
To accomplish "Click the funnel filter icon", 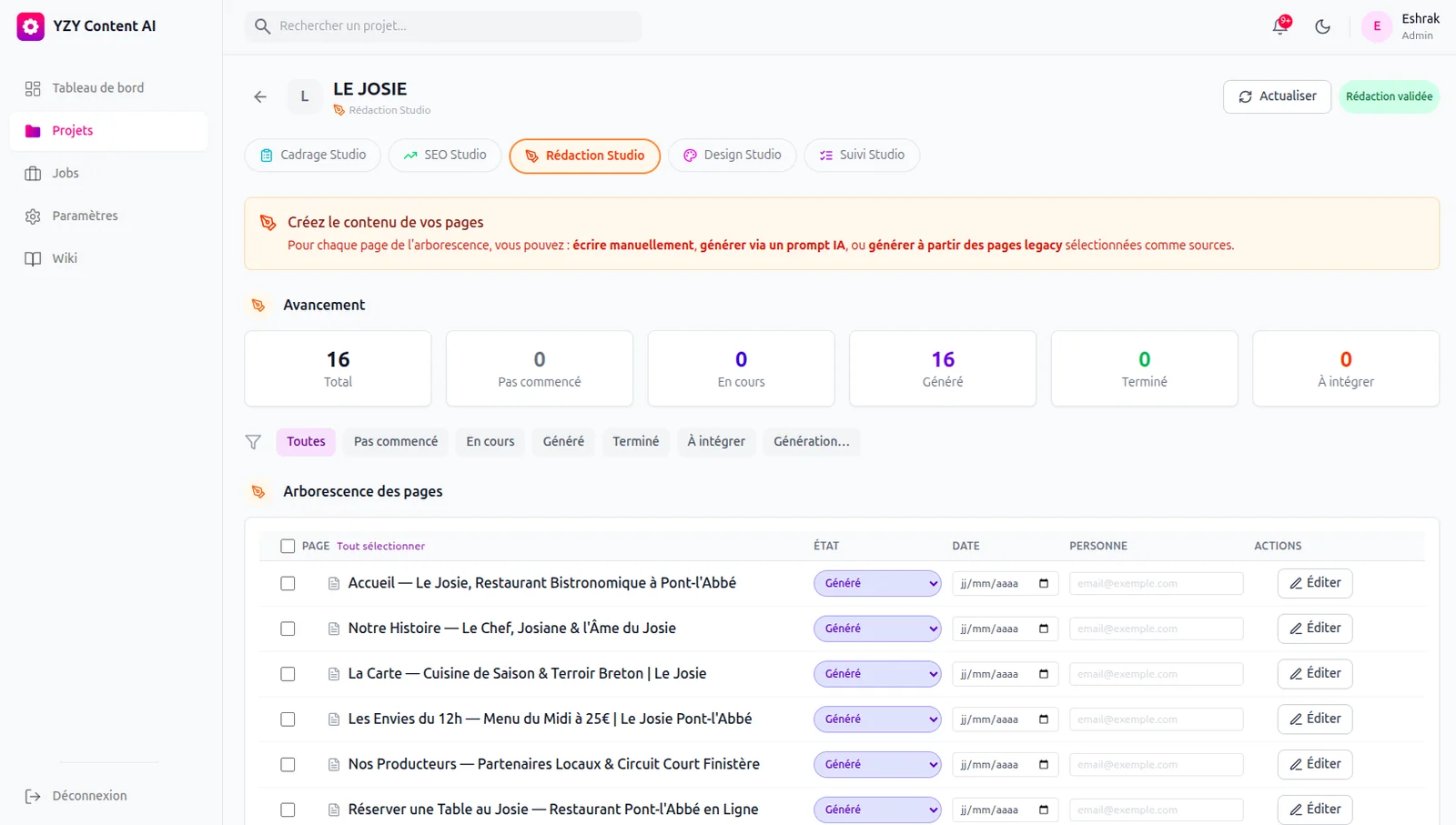I will 253,442.
